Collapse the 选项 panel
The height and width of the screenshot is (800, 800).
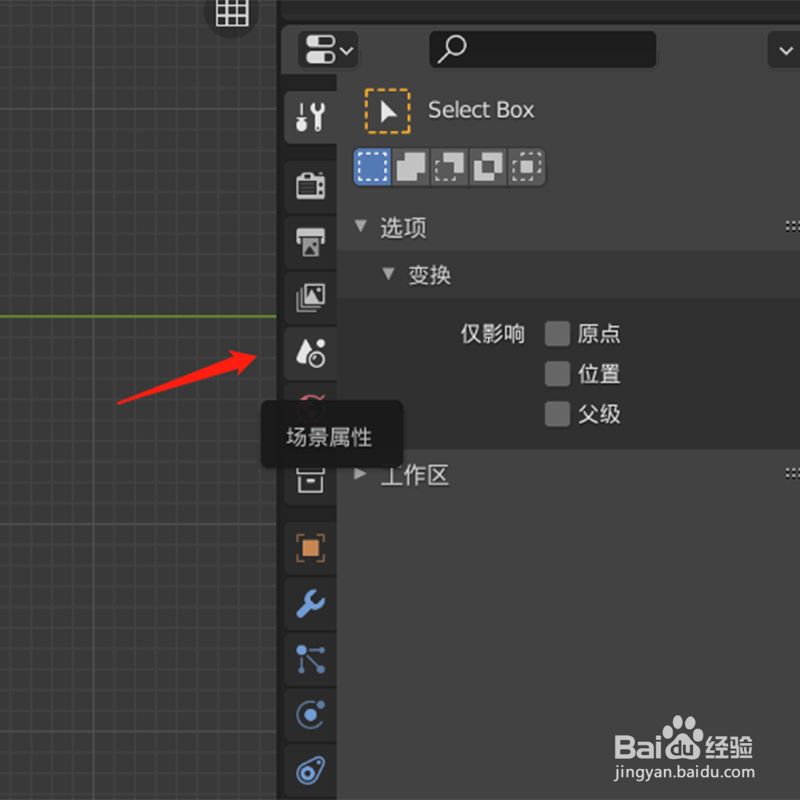point(361,226)
